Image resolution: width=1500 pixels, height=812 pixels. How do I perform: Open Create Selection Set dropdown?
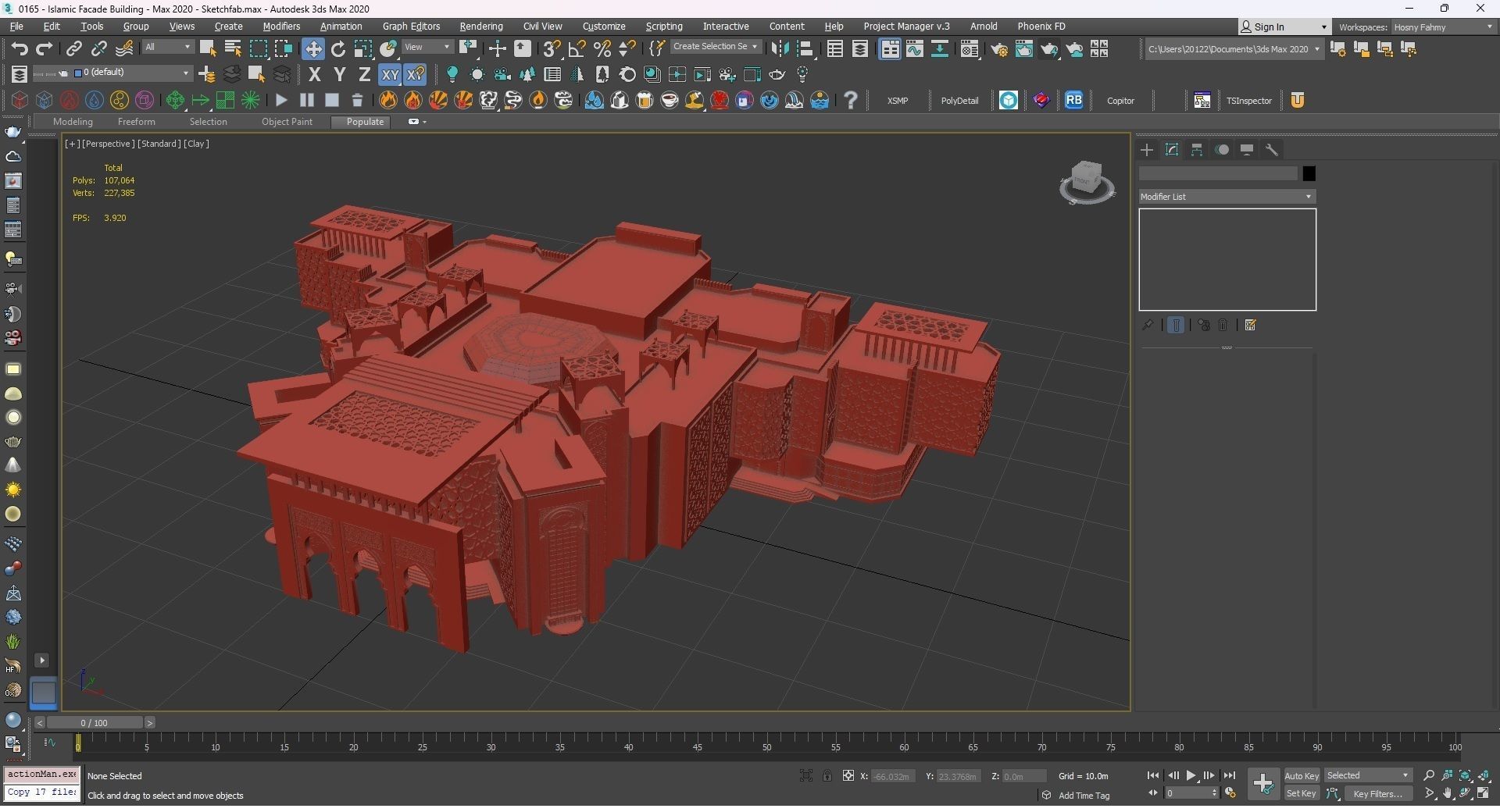[x=715, y=47]
